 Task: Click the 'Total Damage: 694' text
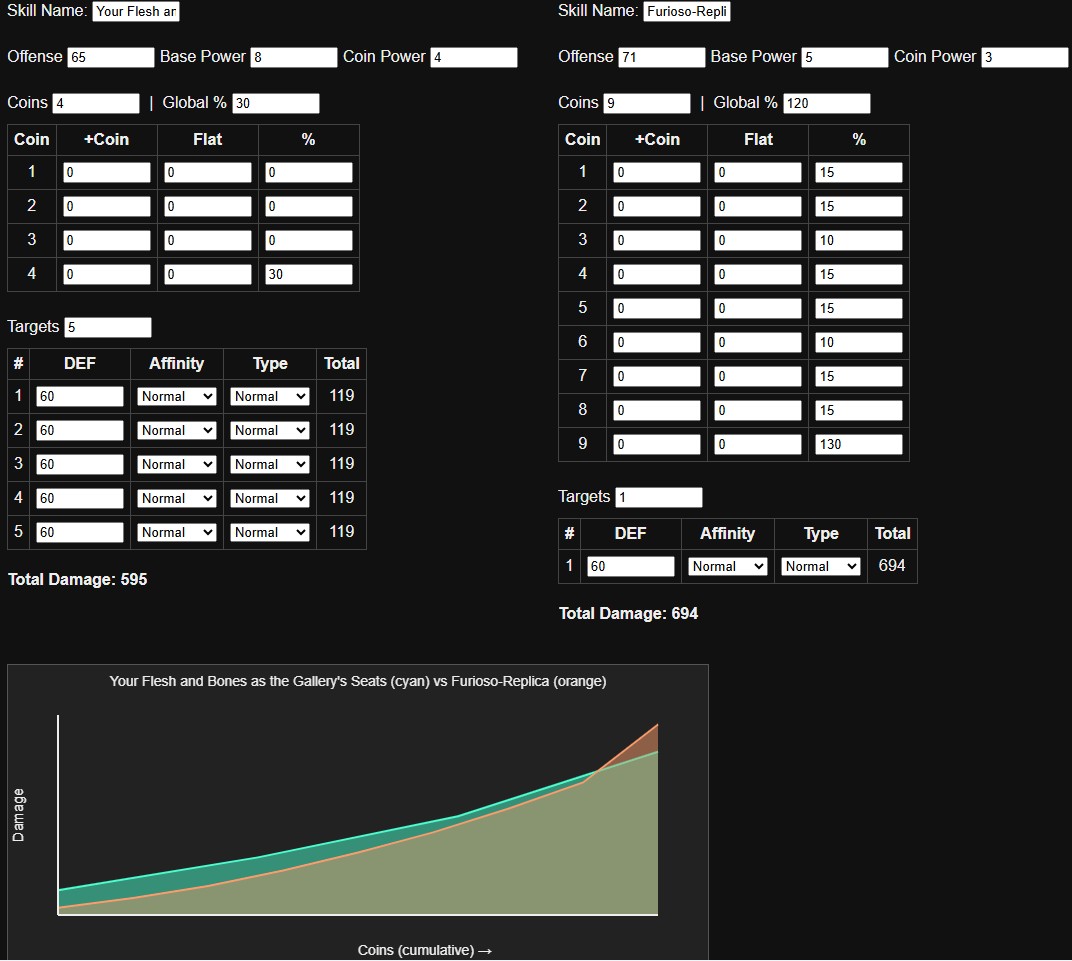click(x=628, y=614)
